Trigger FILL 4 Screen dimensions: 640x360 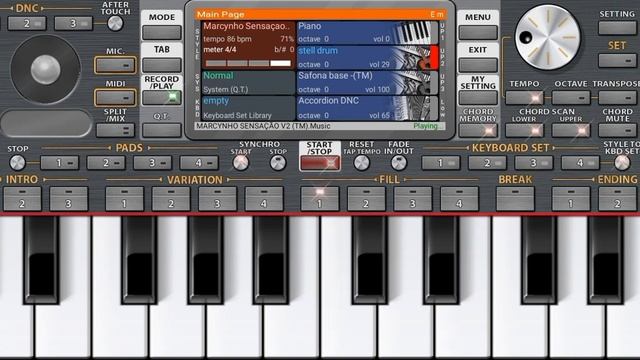tap(459, 198)
